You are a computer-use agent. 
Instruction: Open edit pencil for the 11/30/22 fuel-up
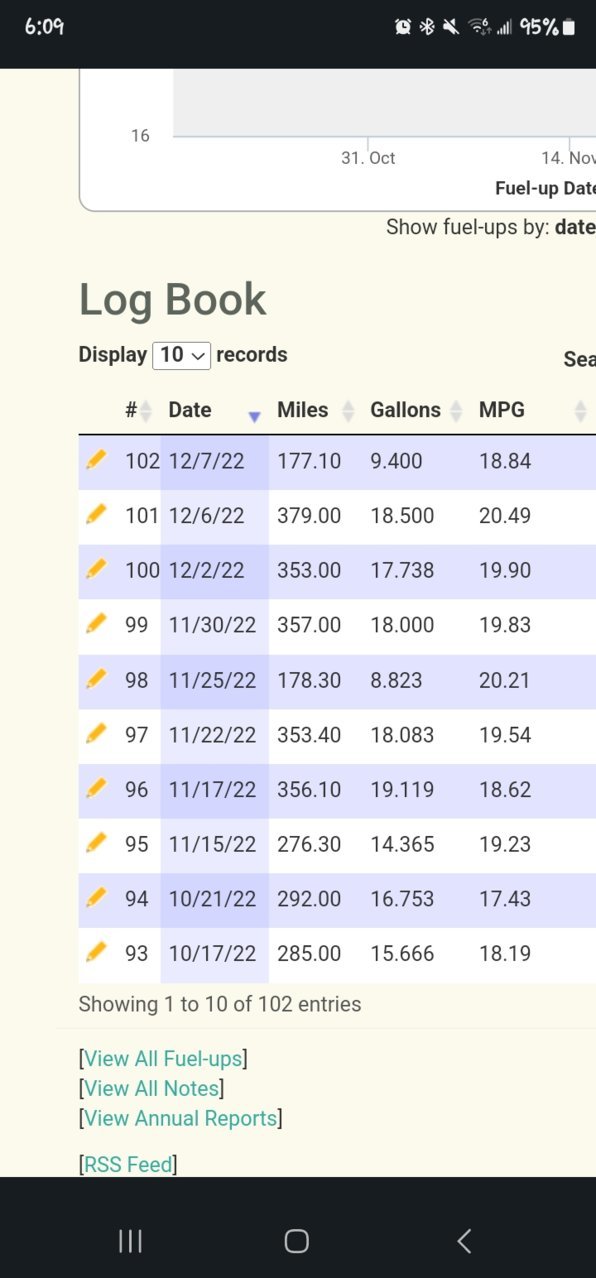(96, 624)
